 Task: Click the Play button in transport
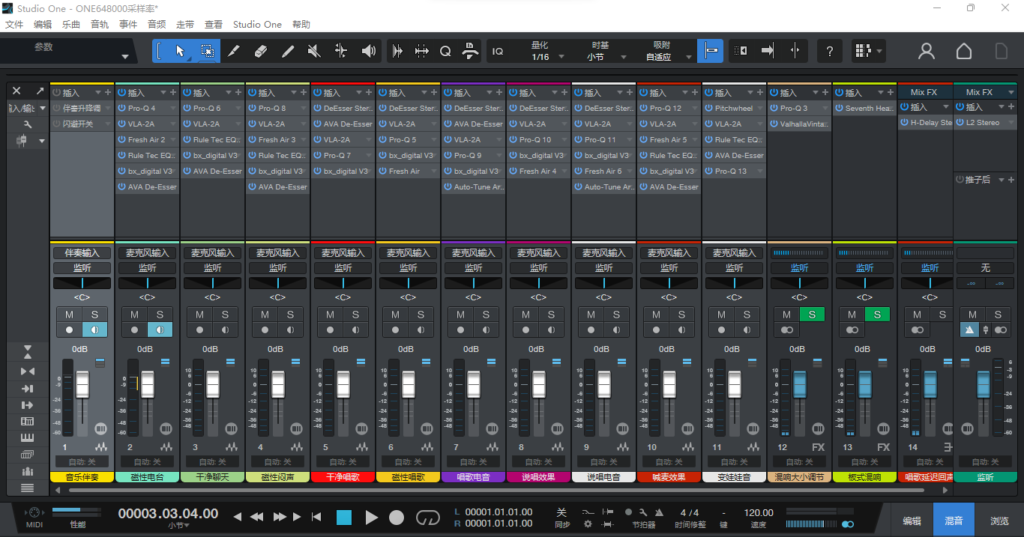coord(371,517)
